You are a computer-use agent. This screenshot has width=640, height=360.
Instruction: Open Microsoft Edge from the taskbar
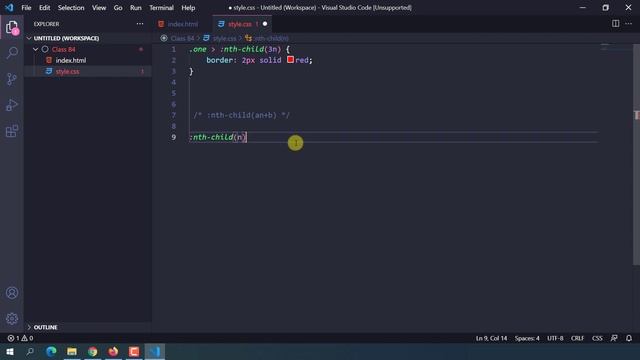point(51,351)
